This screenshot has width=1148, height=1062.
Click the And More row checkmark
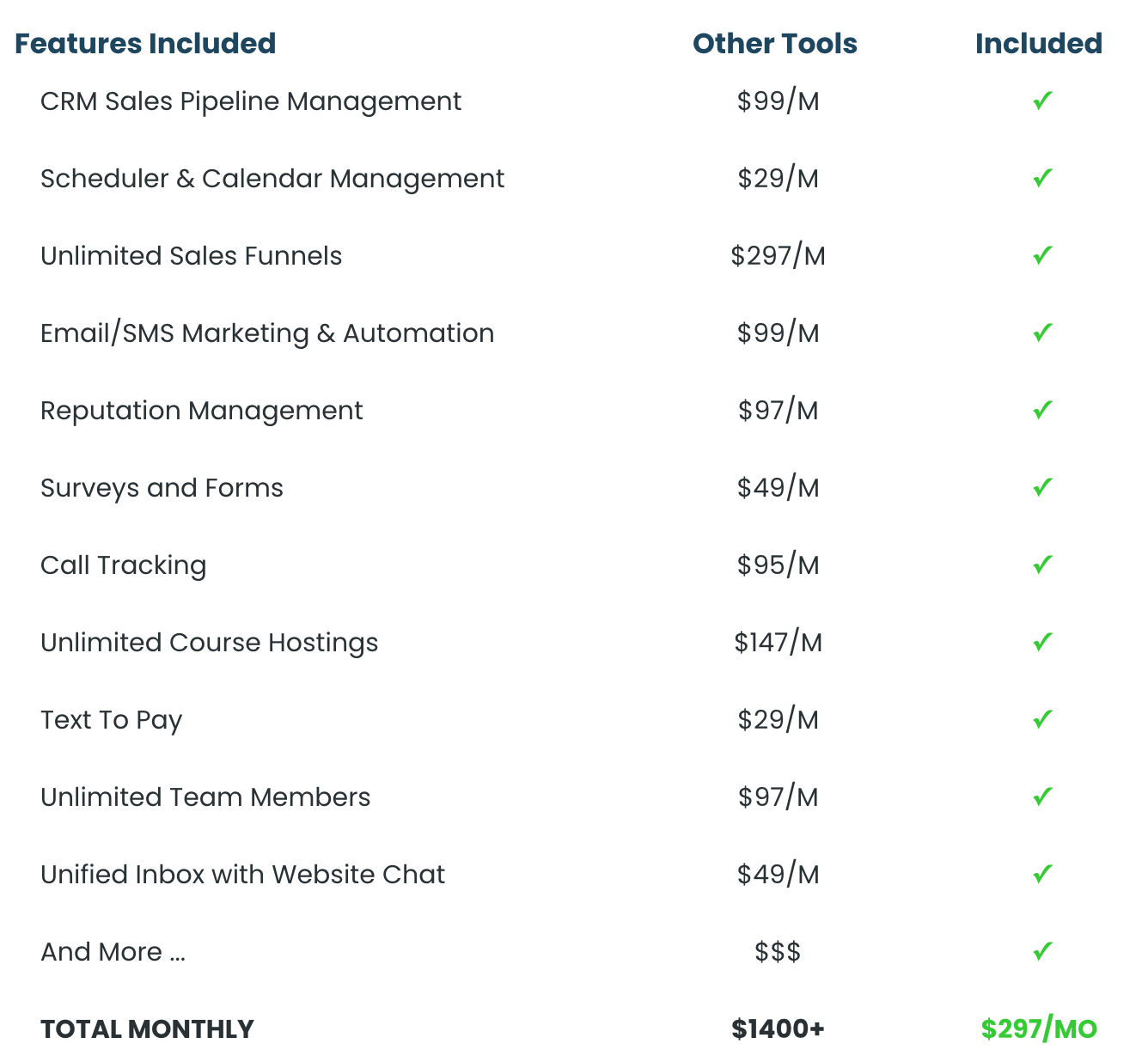(1042, 952)
